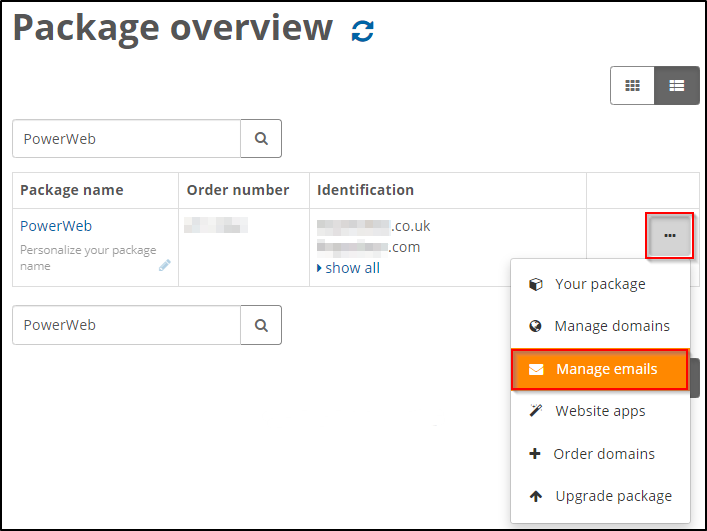This screenshot has width=707, height=531.
Task: Focus the bottom PowerWeb search field
Action: (x=127, y=325)
